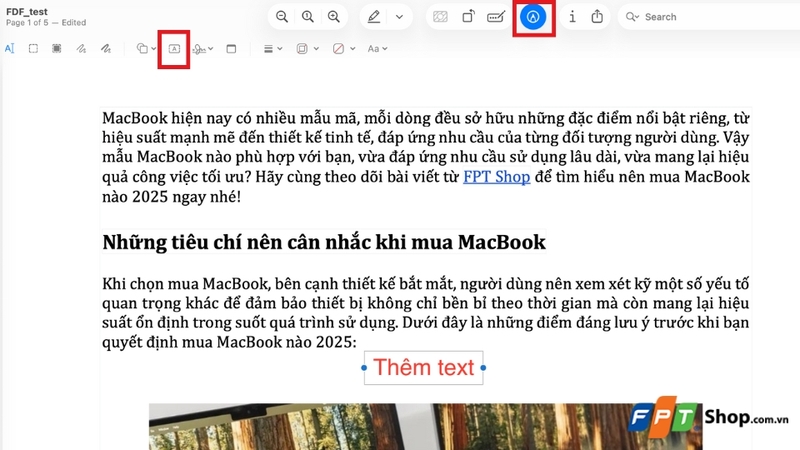
Task: Open the Border Color menu
Action: coord(308,48)
